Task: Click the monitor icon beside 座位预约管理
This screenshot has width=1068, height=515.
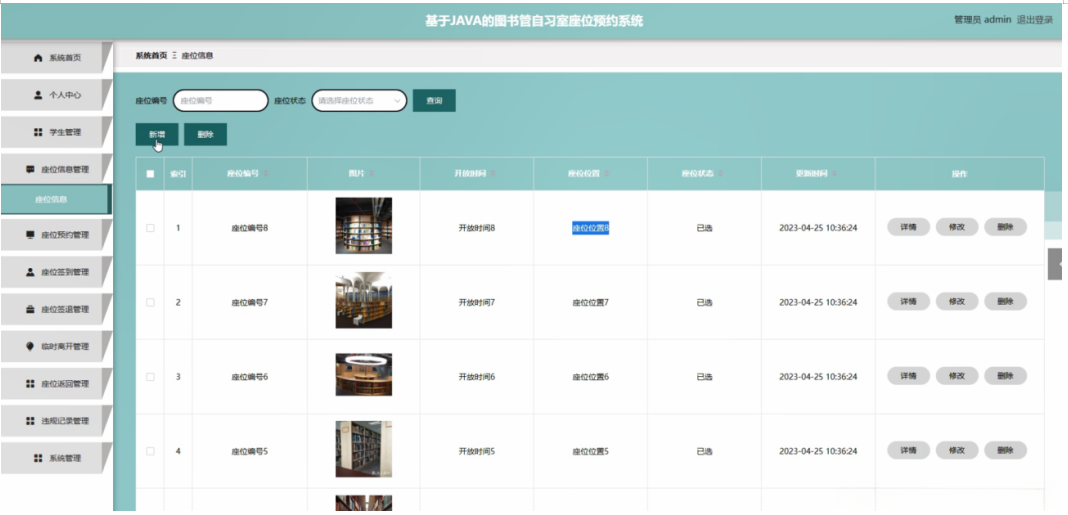Action: click(30, 235)
